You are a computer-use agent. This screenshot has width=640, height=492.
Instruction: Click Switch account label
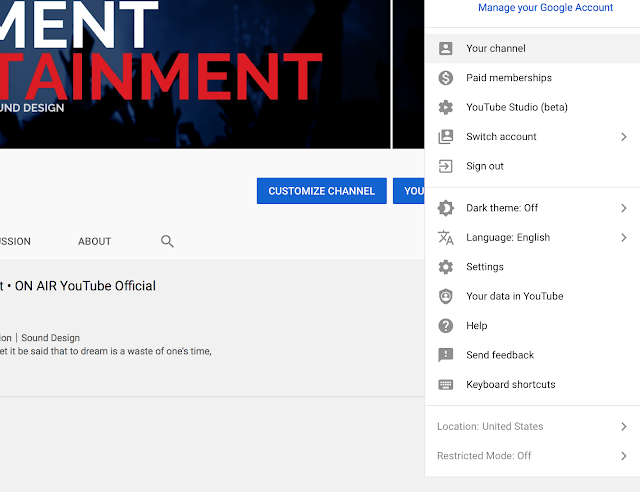[501, 137]
